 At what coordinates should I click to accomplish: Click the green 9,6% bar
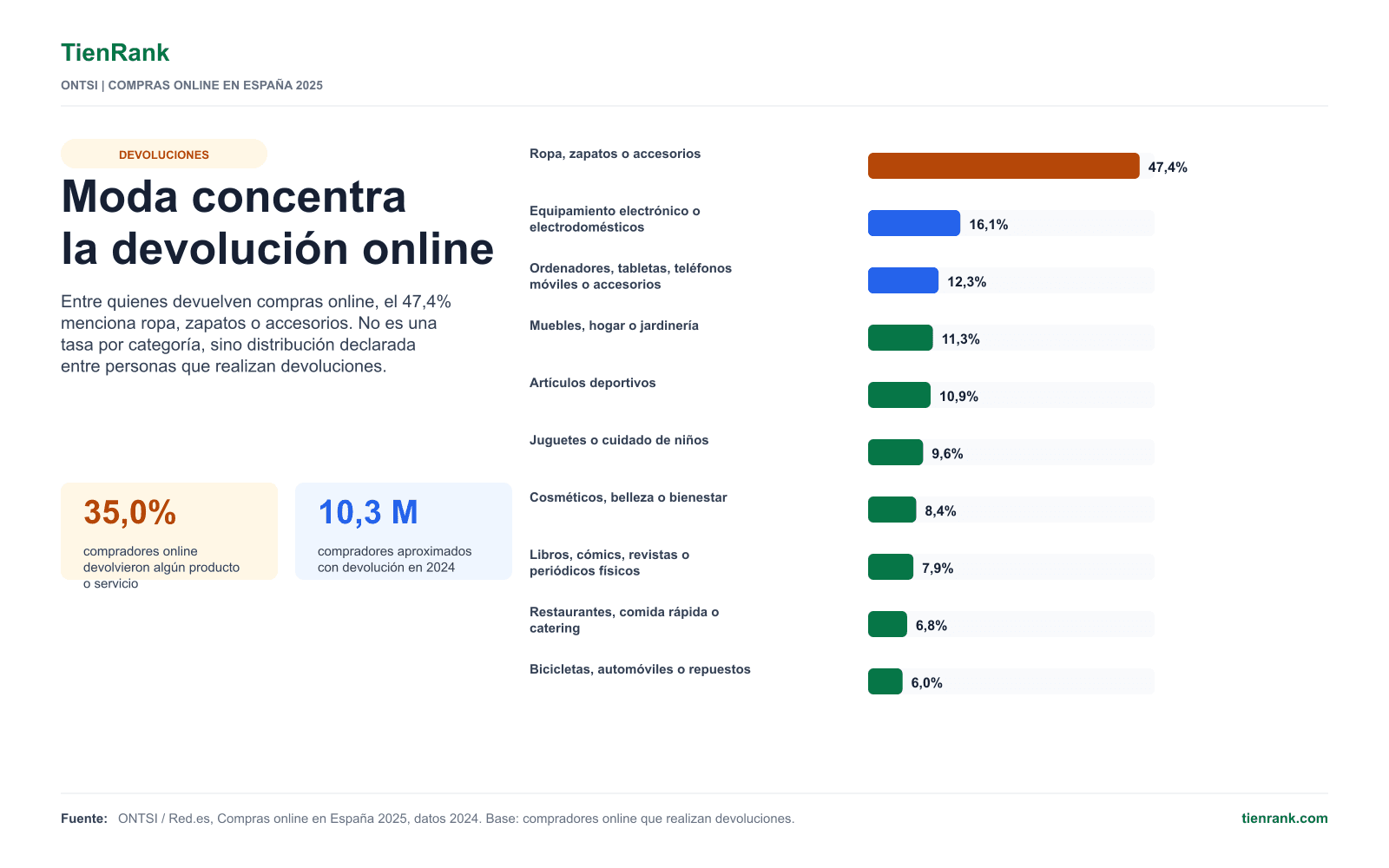pos(895,452)
